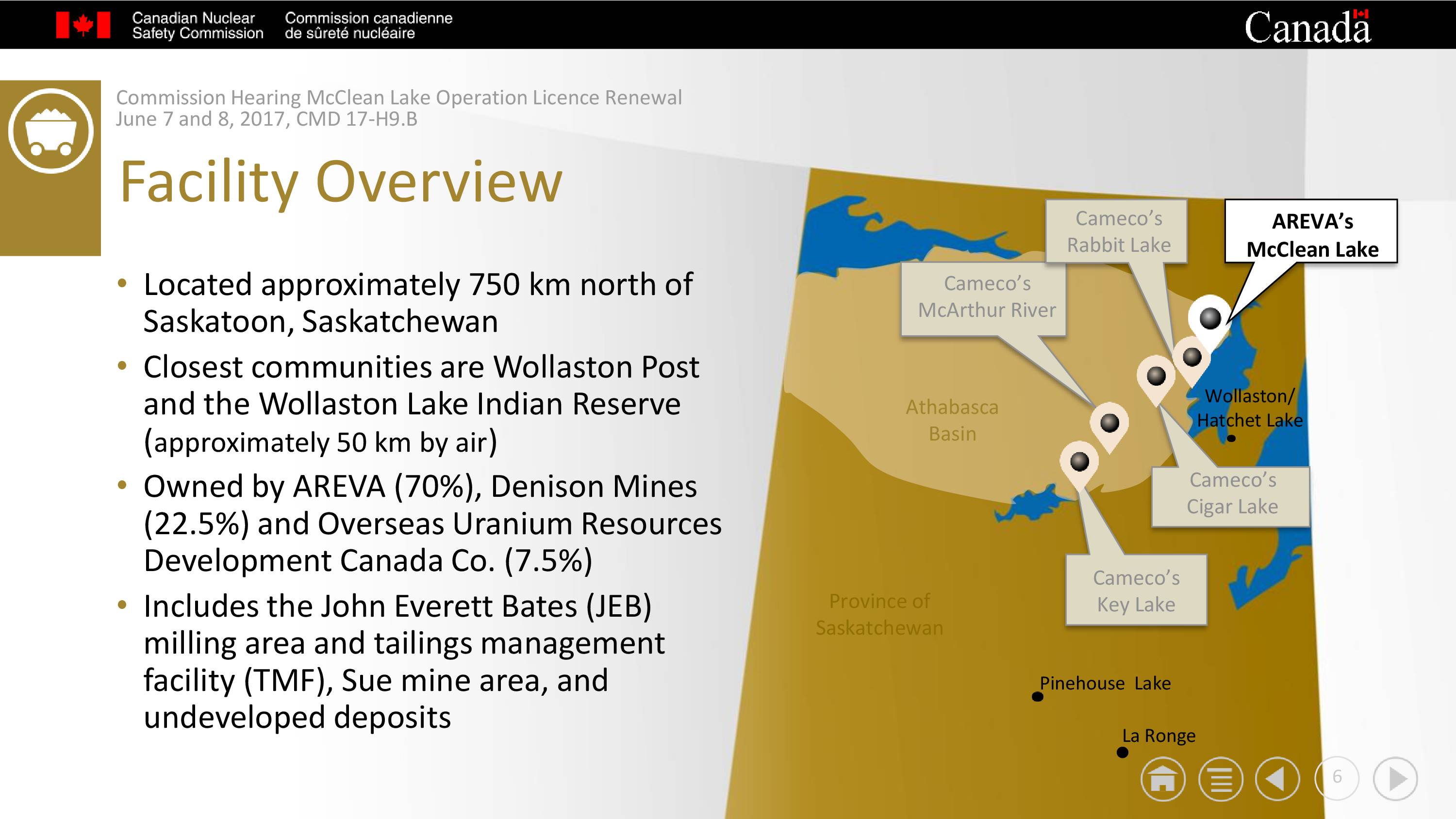The width and height of the screenshot is (1456, 819).
Task: Click the Canada wordmark logo
Action: coord(1307,27)
